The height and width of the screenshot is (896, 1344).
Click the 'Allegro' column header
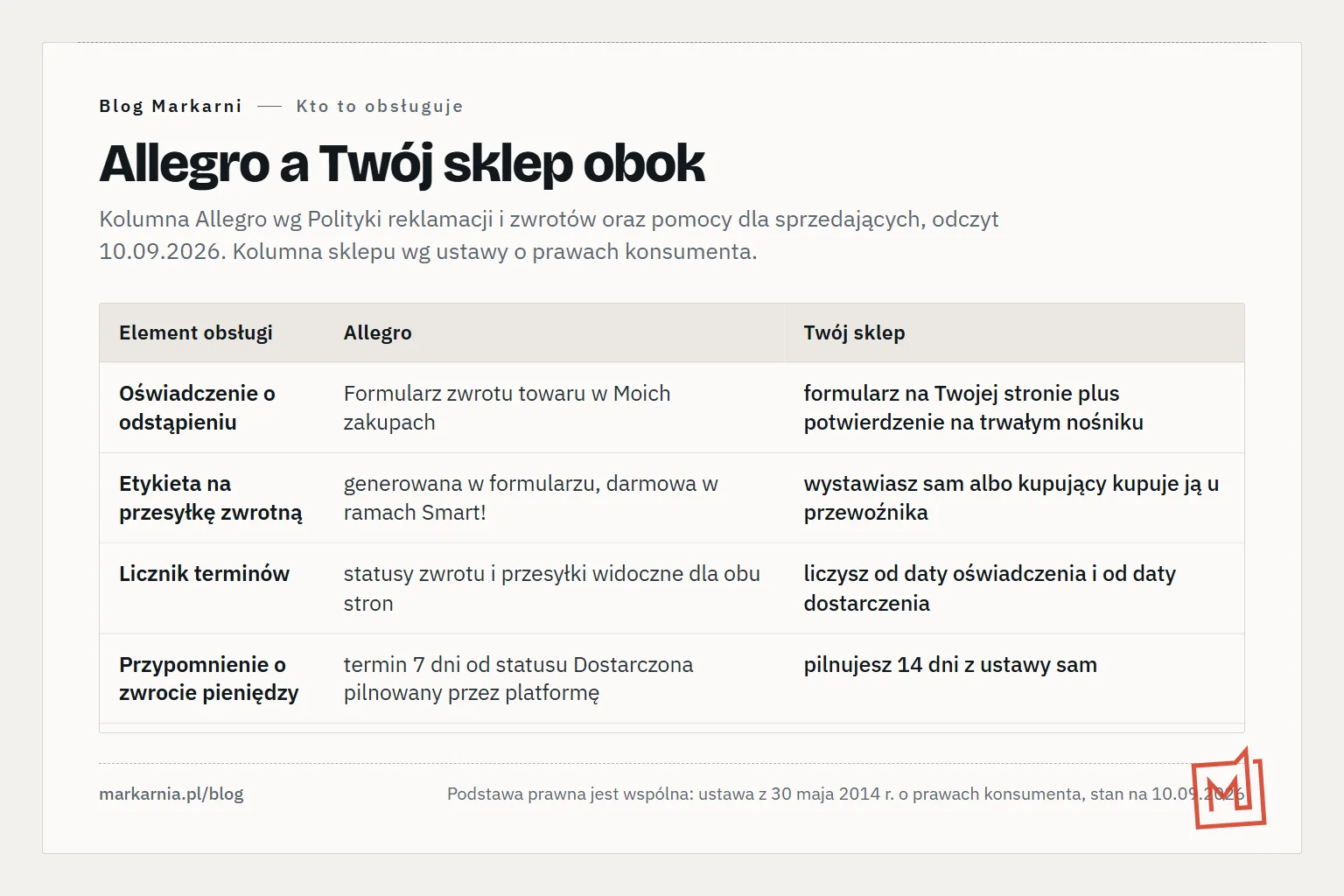coord(377,332)
